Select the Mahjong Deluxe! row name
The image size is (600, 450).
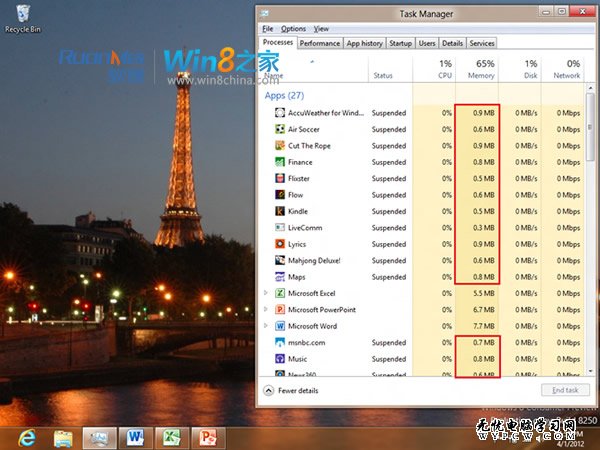tap(314, 261)
